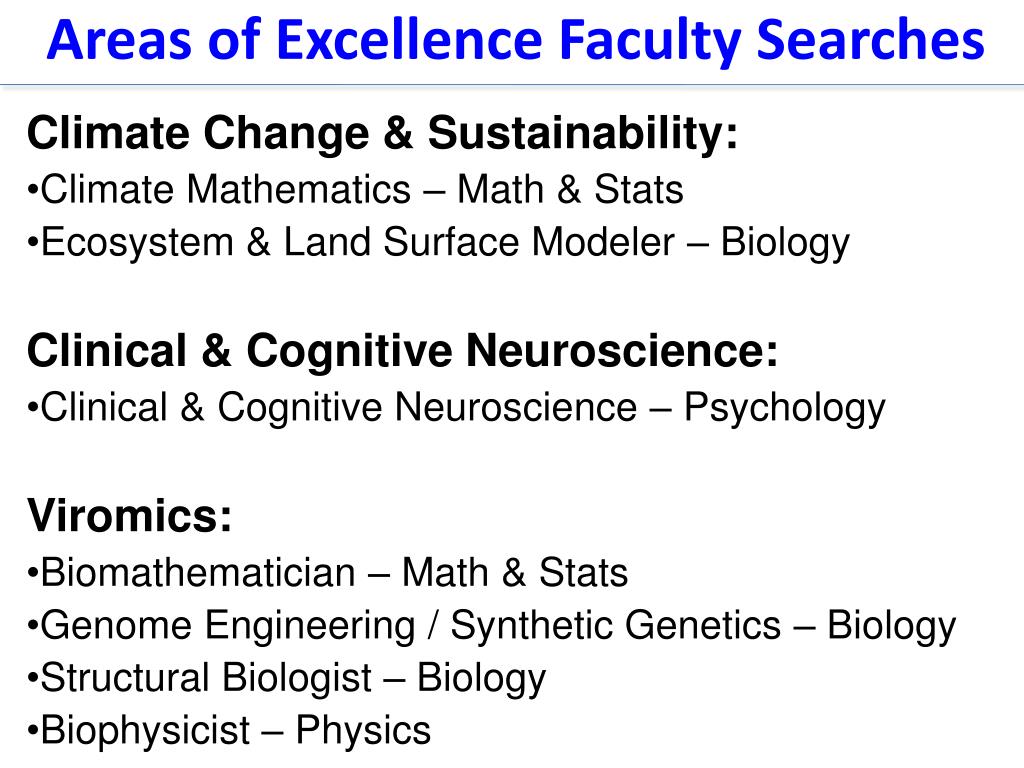The image size is (1024, 768).
Task: Click the Climate Mathematics – Math & Stats line
Action: pos(355,189)
